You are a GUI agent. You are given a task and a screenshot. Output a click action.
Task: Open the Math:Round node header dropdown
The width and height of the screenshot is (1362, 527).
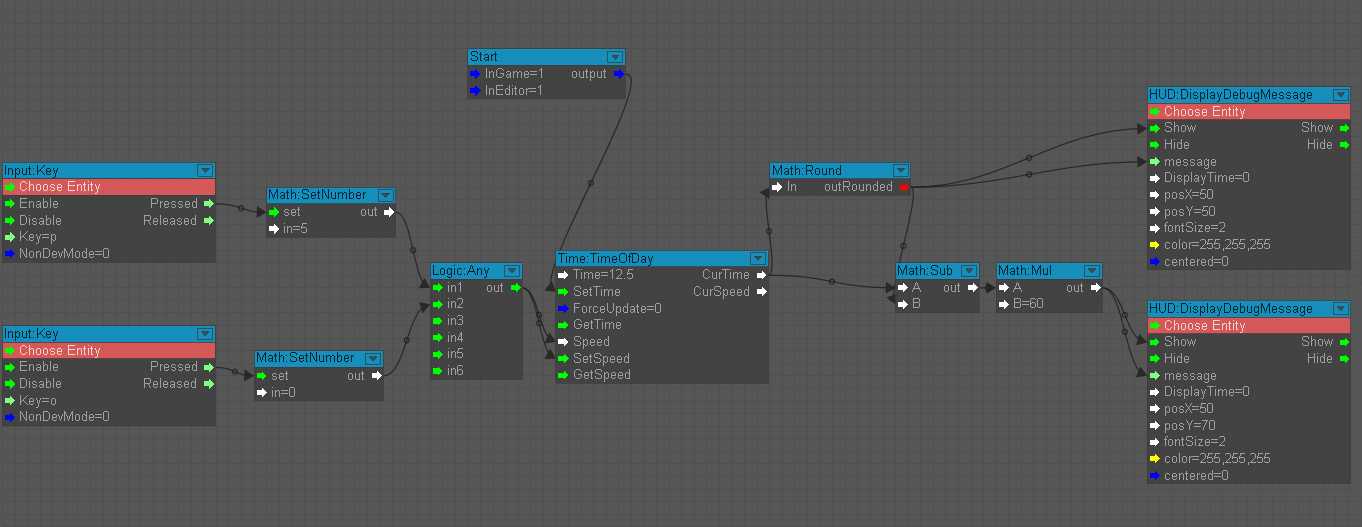(900, 171)
